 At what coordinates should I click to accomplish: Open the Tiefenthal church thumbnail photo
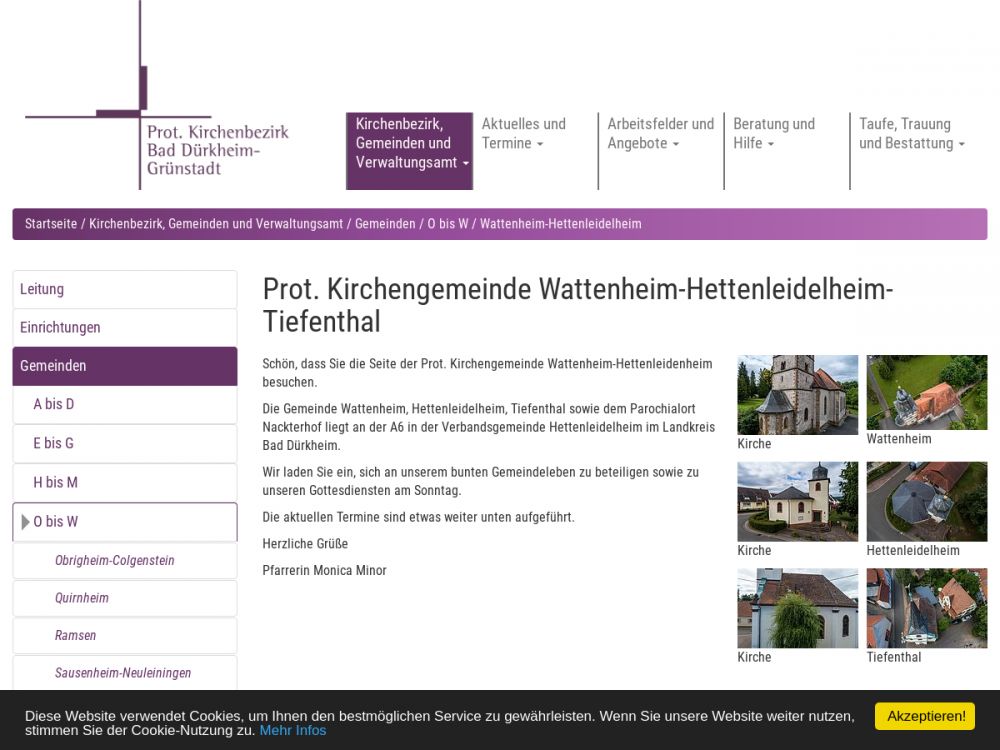[797, 608]
